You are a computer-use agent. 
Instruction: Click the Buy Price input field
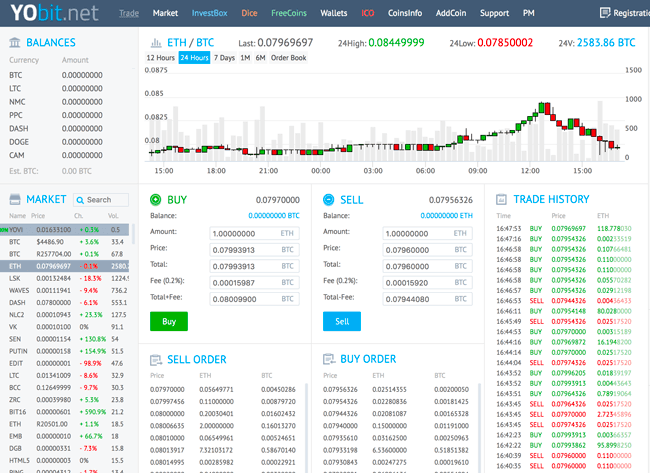point(255,250)
